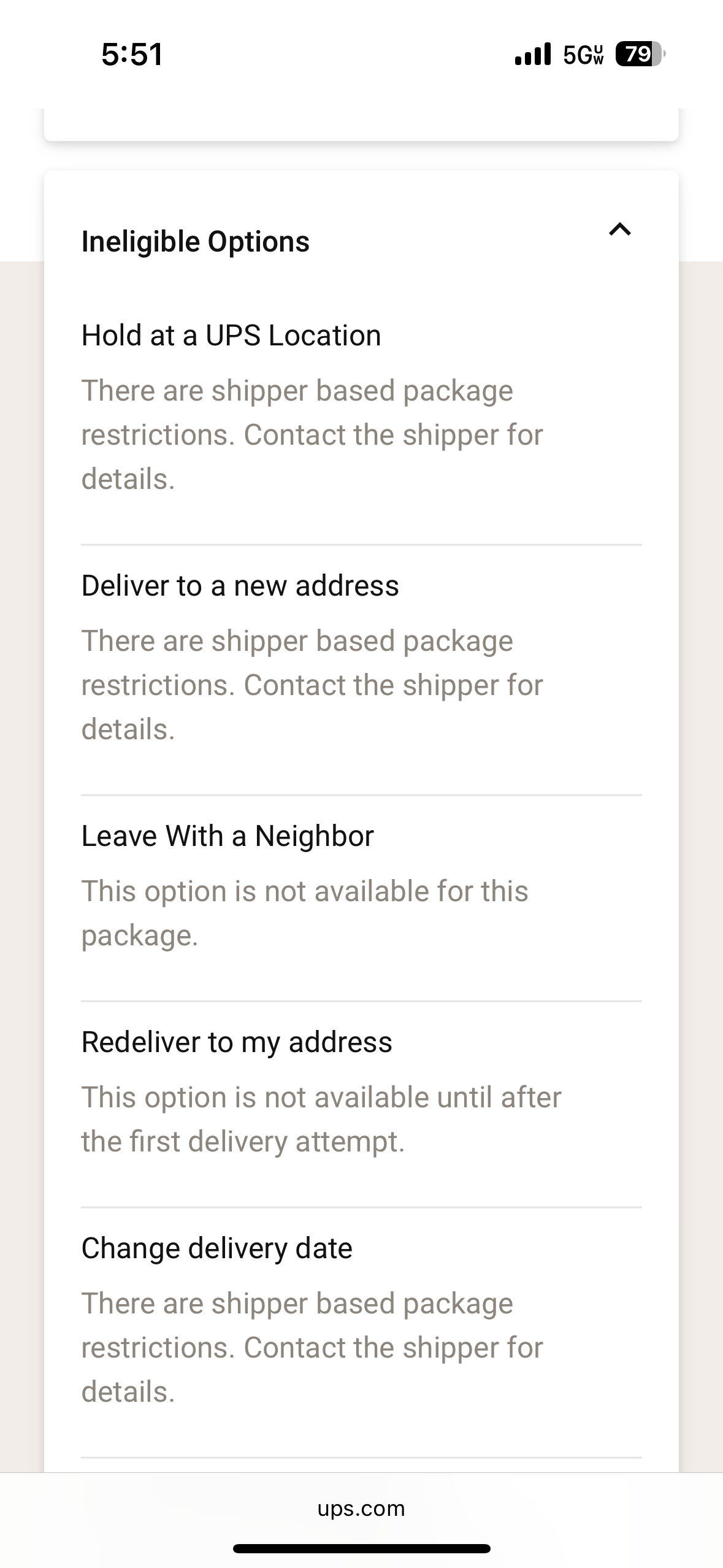
Task: Tap restriction text under Change delivery date
Action: (312, 1348)
